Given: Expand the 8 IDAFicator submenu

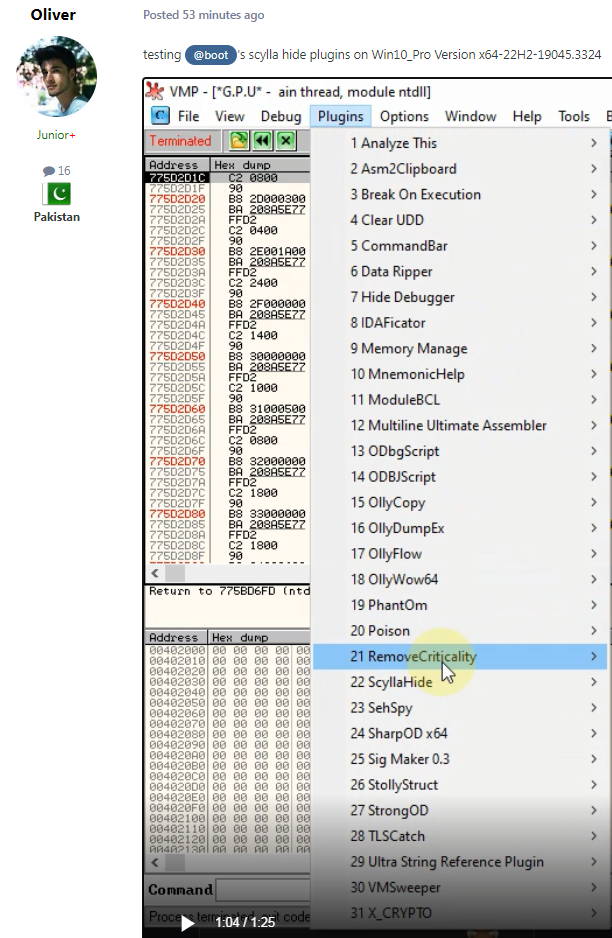Looking at the screenshot, I should 460,323.
